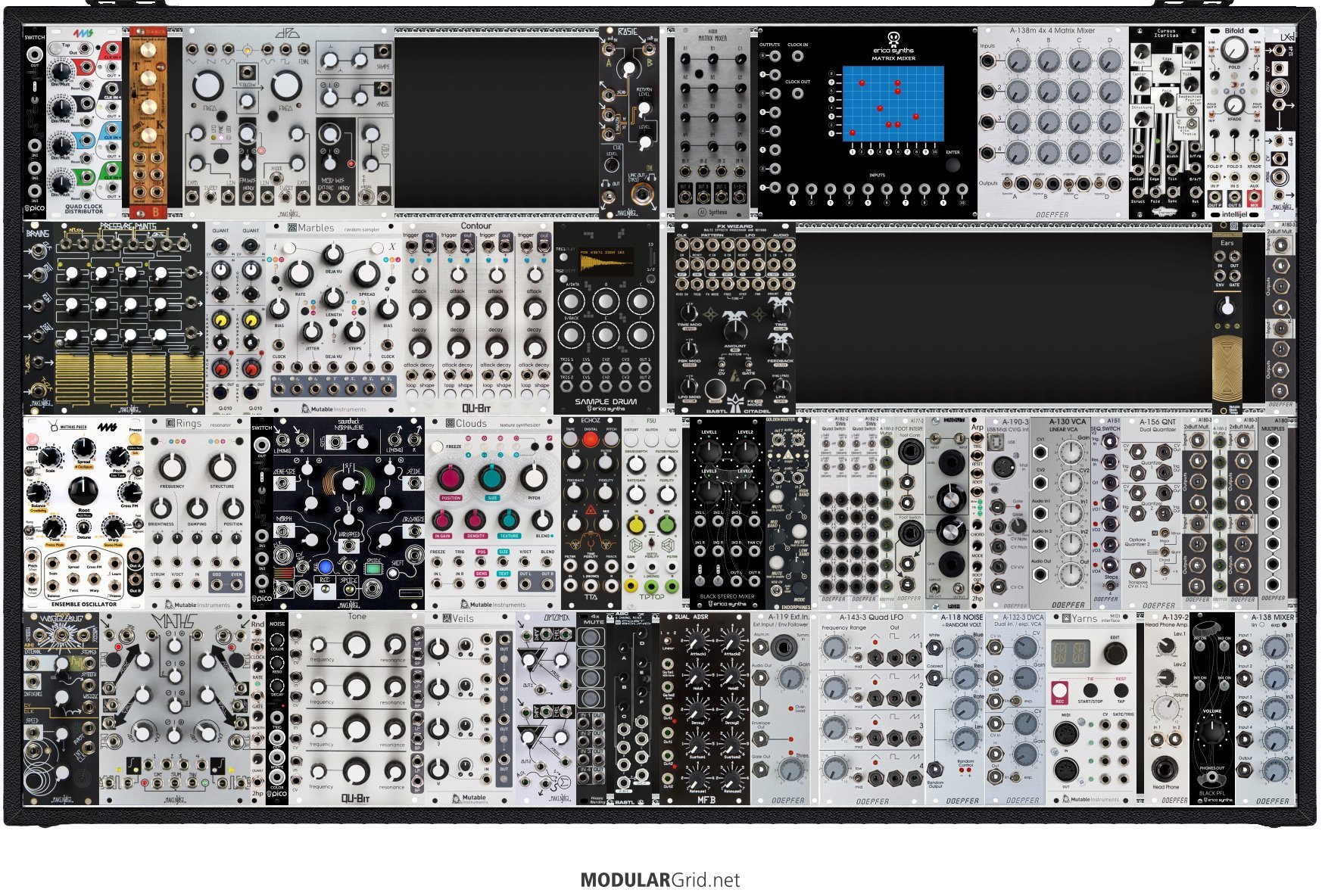Select the Intellijel Bifold module
This screenshot has width=1322, height=896.
click(x=1234, y=123)
